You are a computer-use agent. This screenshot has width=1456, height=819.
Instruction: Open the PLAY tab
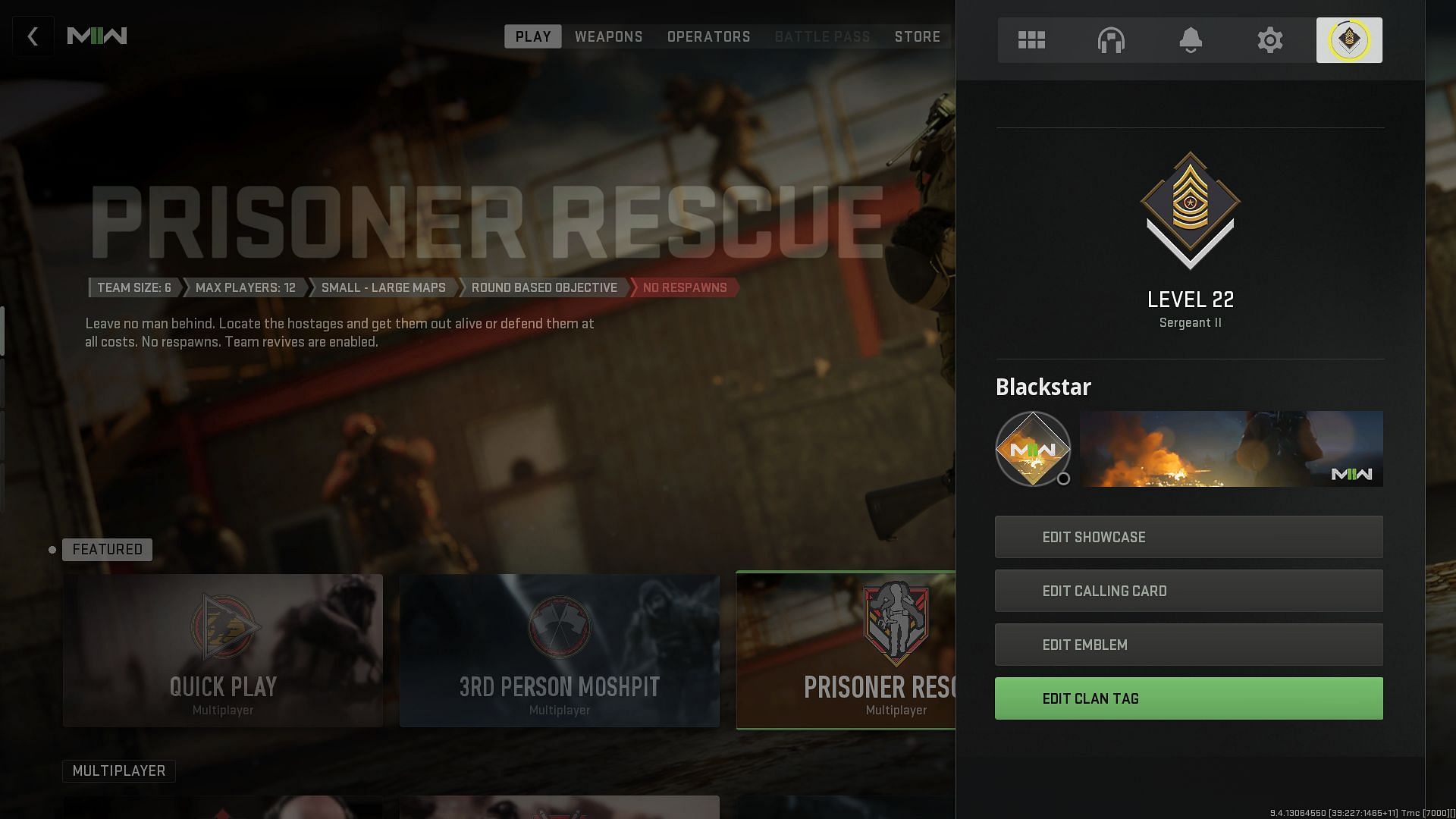534,36
